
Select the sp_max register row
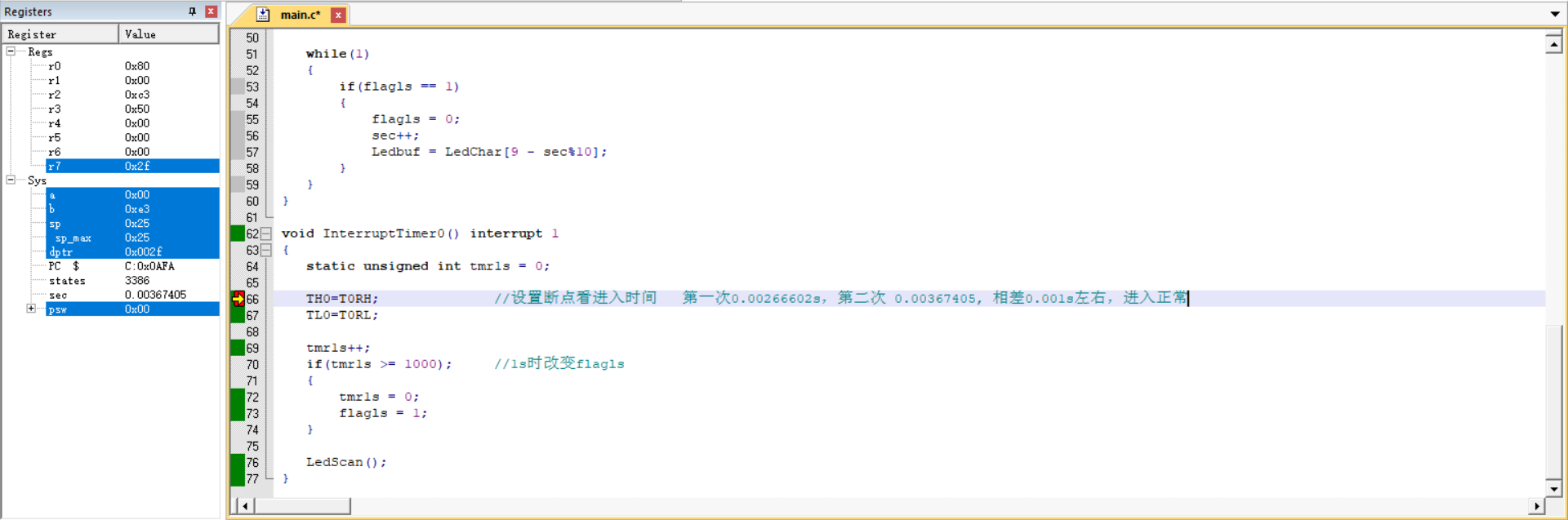[132, 238]
